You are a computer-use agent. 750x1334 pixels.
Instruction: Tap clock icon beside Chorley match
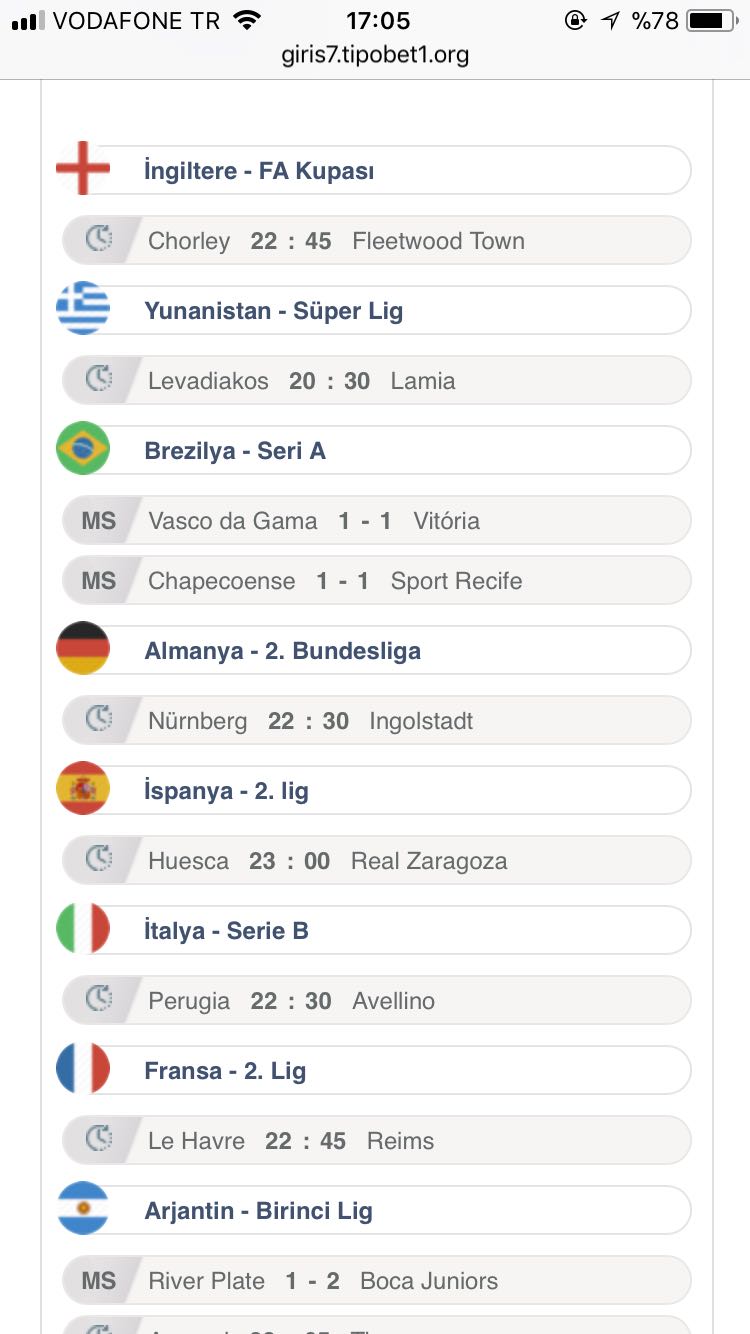coord(98,240)
